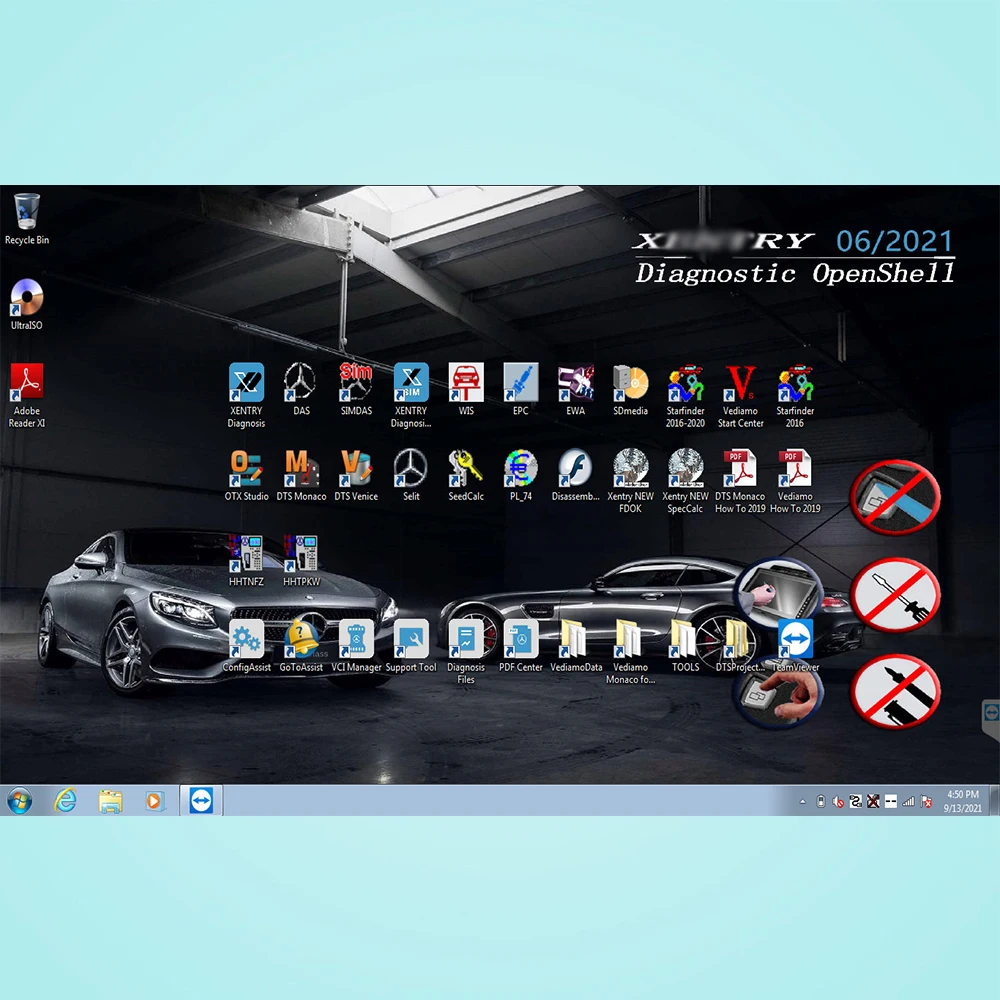1000x1000 pixels.
Task: Launch VCI Manager
Action: click(x=356, y=645)
